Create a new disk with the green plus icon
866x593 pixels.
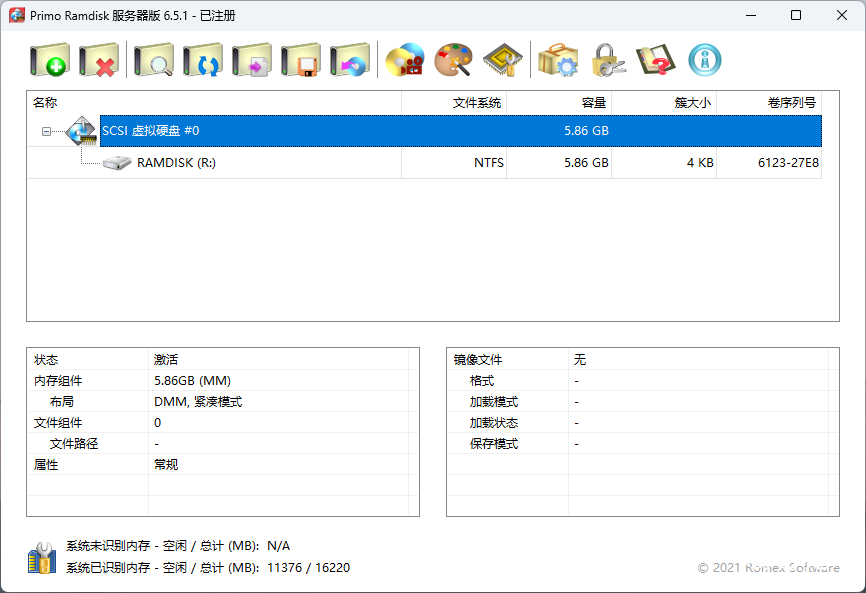tap(50, 60)
